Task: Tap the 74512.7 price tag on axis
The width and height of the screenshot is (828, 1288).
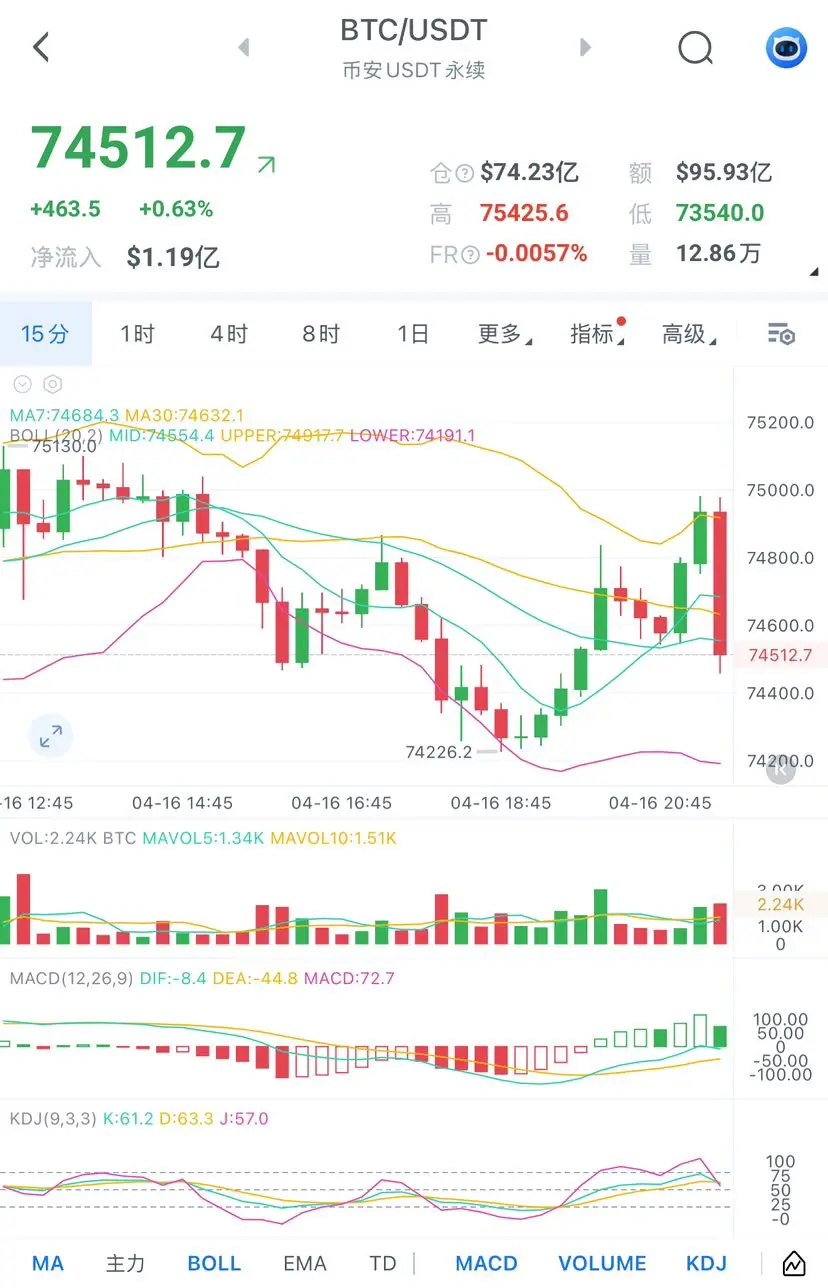Action: pos(780,656)
